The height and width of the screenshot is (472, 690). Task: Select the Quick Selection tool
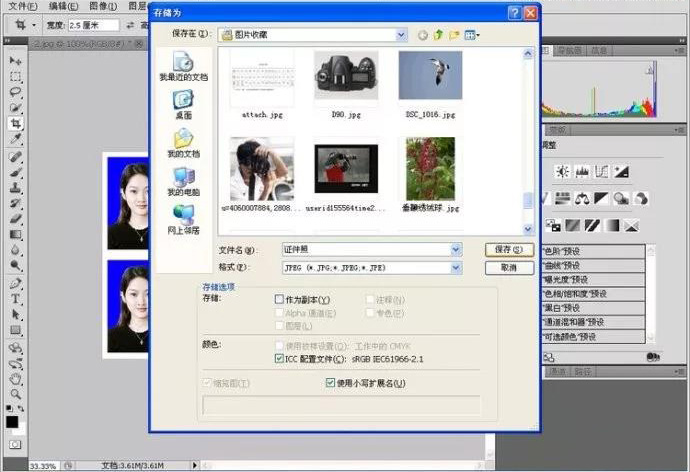[x=15, y=107]
